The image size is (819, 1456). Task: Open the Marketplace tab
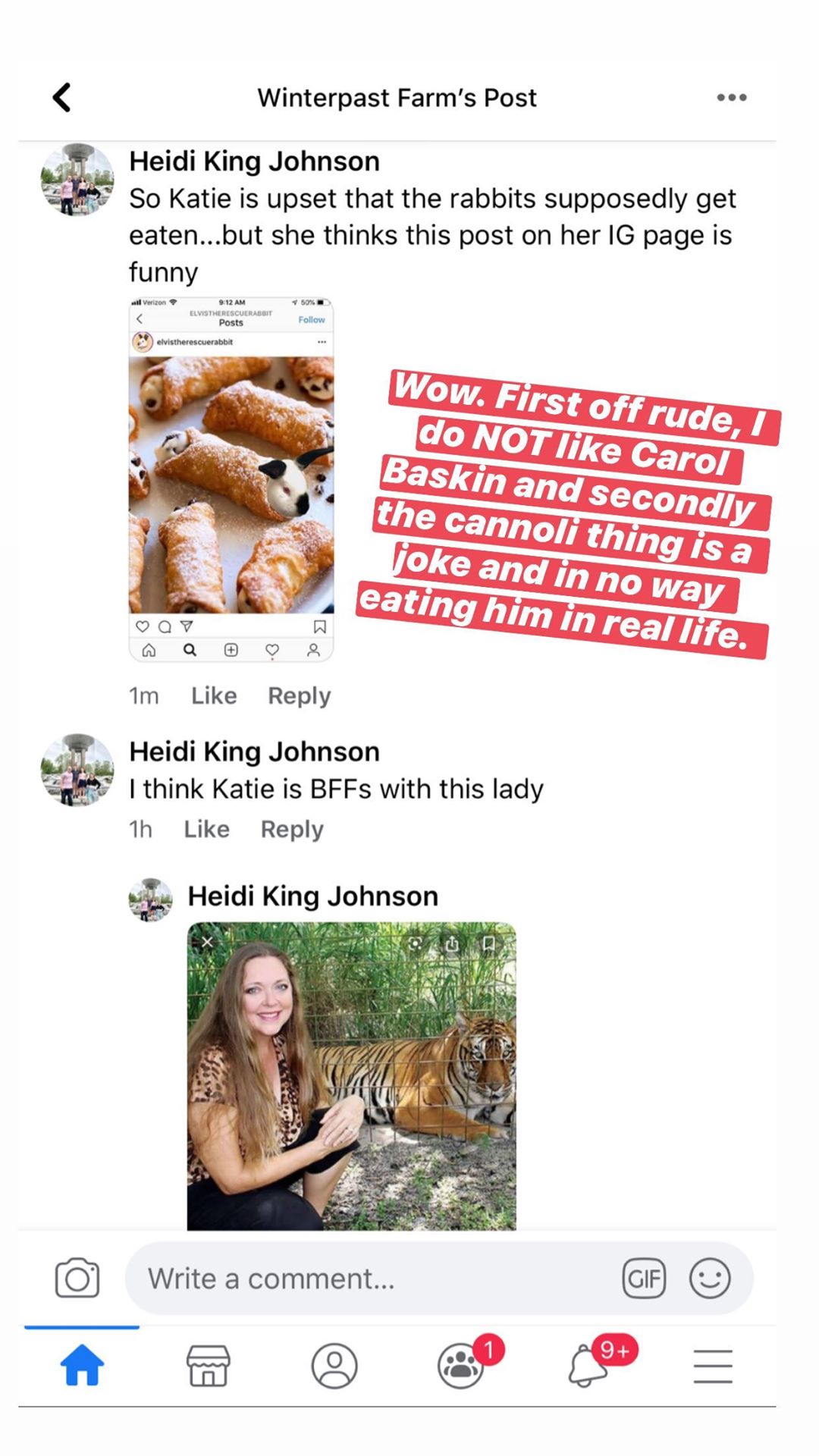[209, 1365]
